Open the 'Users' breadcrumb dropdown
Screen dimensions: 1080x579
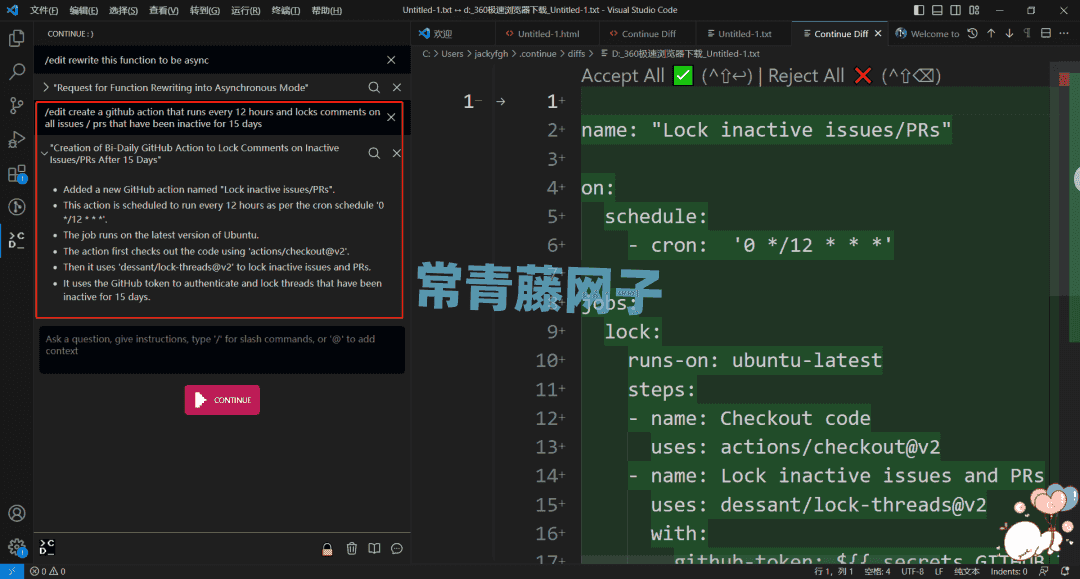tap(452, 54)
